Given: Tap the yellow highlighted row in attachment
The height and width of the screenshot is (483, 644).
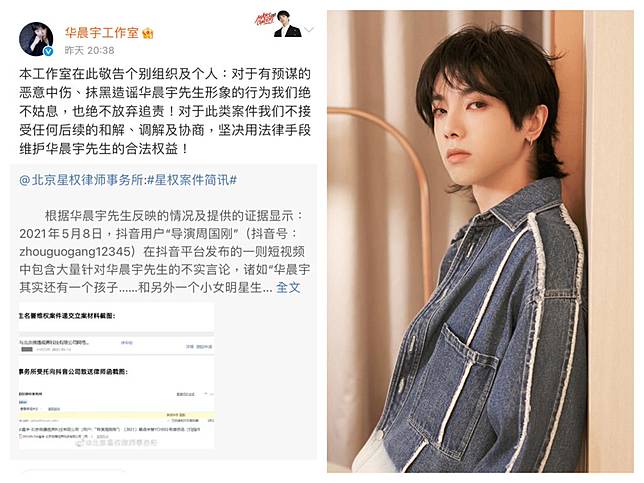Looking at the screenshot, I should (x=117, y=415).
